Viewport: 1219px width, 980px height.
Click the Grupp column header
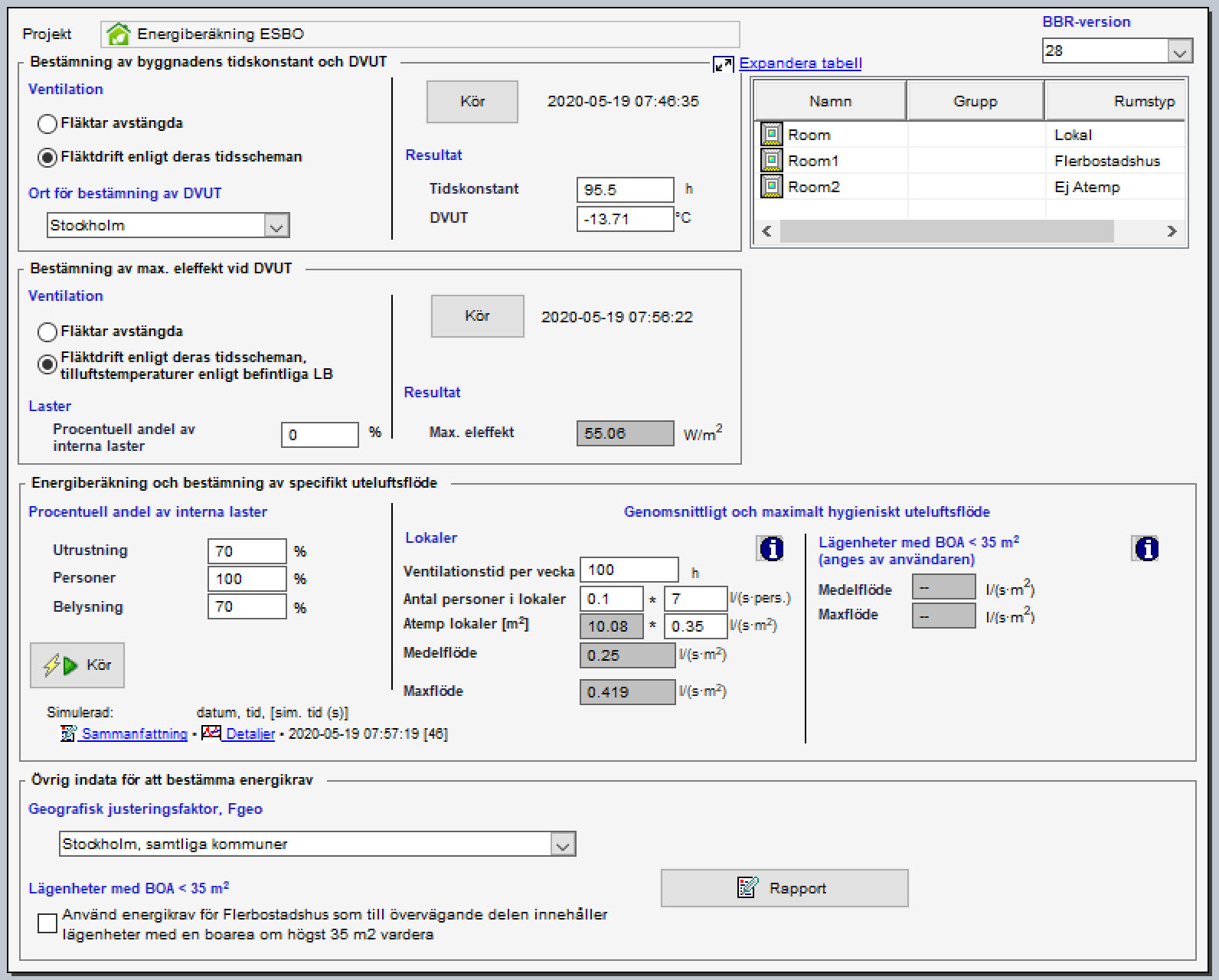975,102
